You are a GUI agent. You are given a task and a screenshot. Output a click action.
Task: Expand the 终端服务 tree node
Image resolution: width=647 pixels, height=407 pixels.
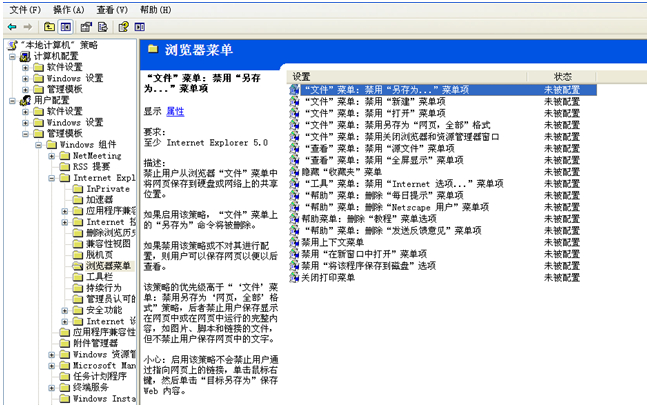pos(51,387)
